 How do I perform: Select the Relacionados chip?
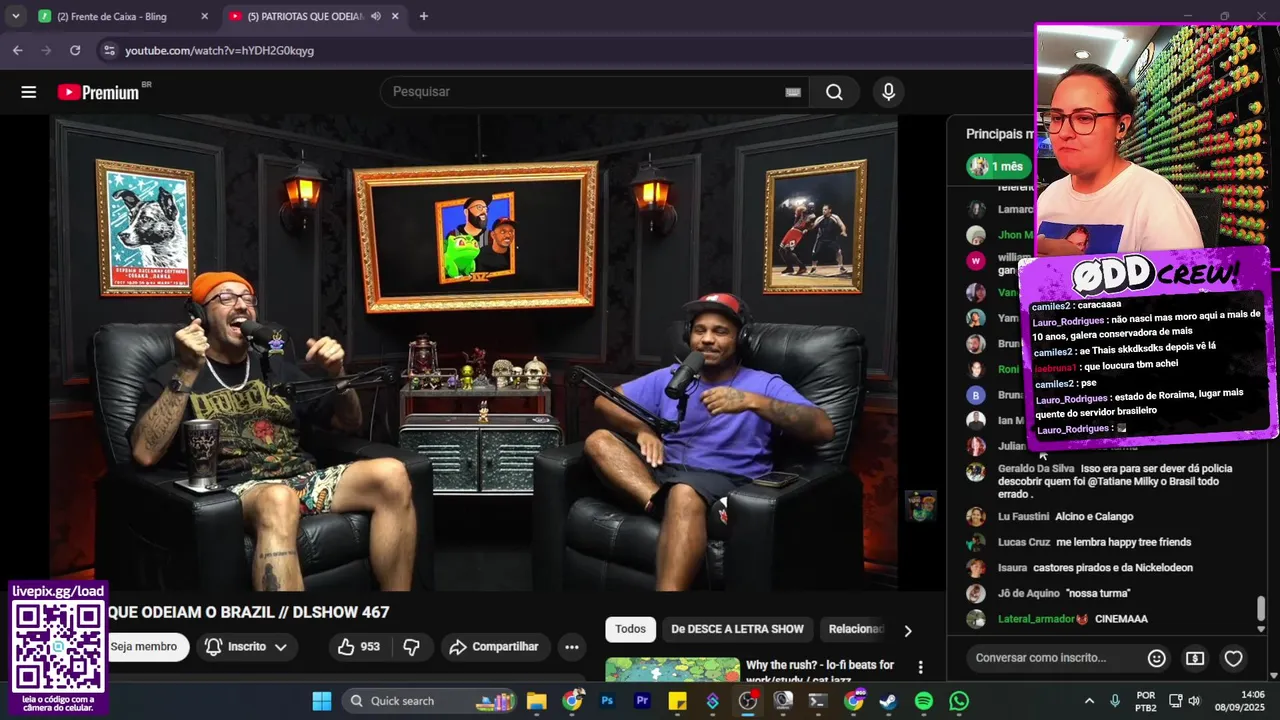click(856, 629)
